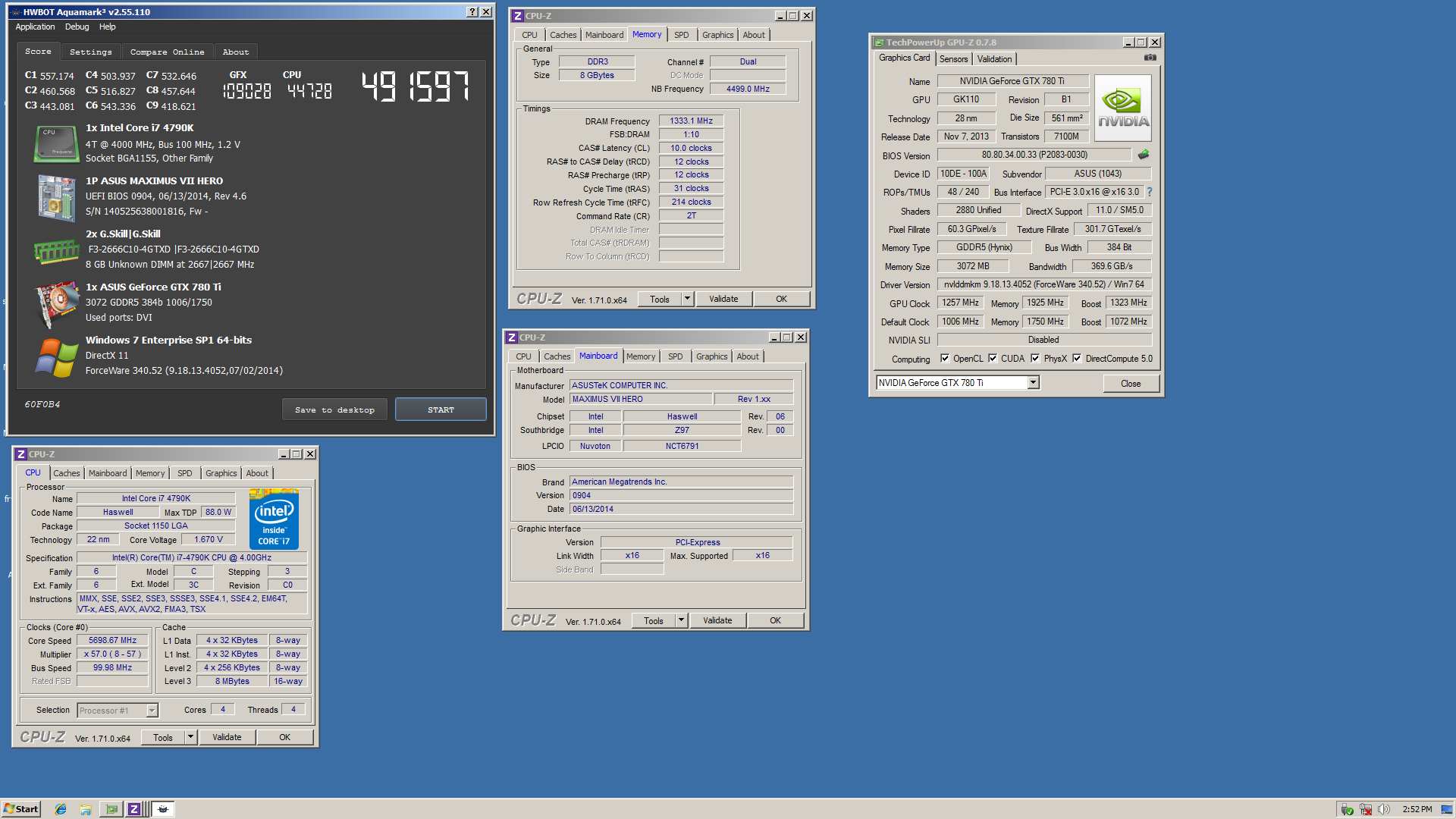Click the GPU-Z screenshot camera icon
The width and height of the screenshot is (1456, 819).
[x=1150, y=58]
